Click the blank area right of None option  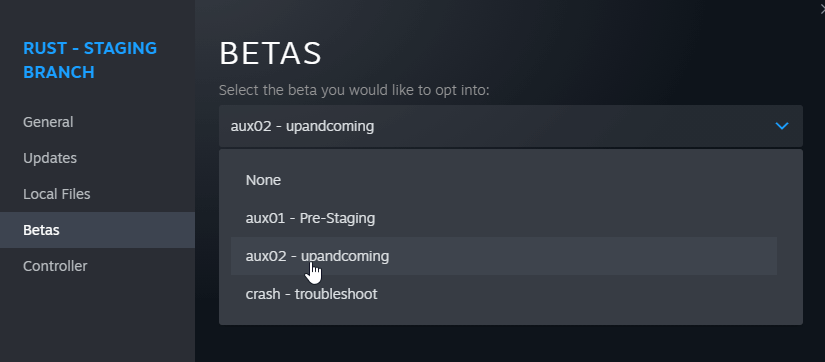pyautogui.click(x=526, y=180)
